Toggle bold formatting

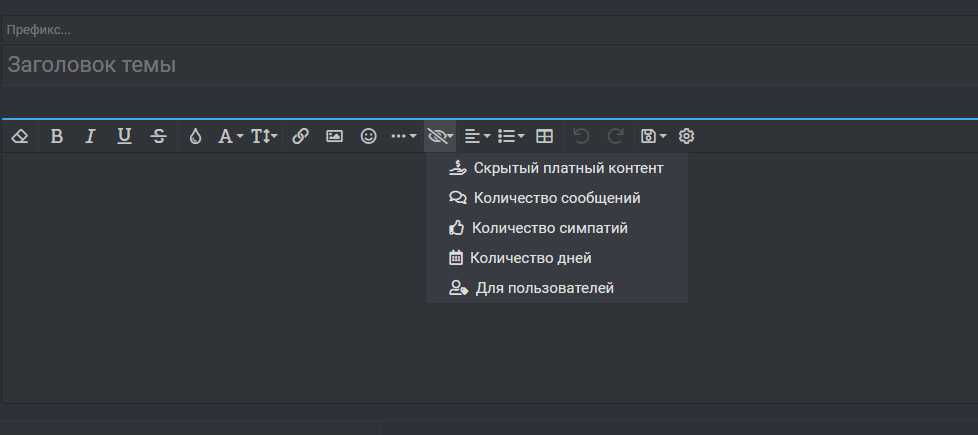[56, 136]
